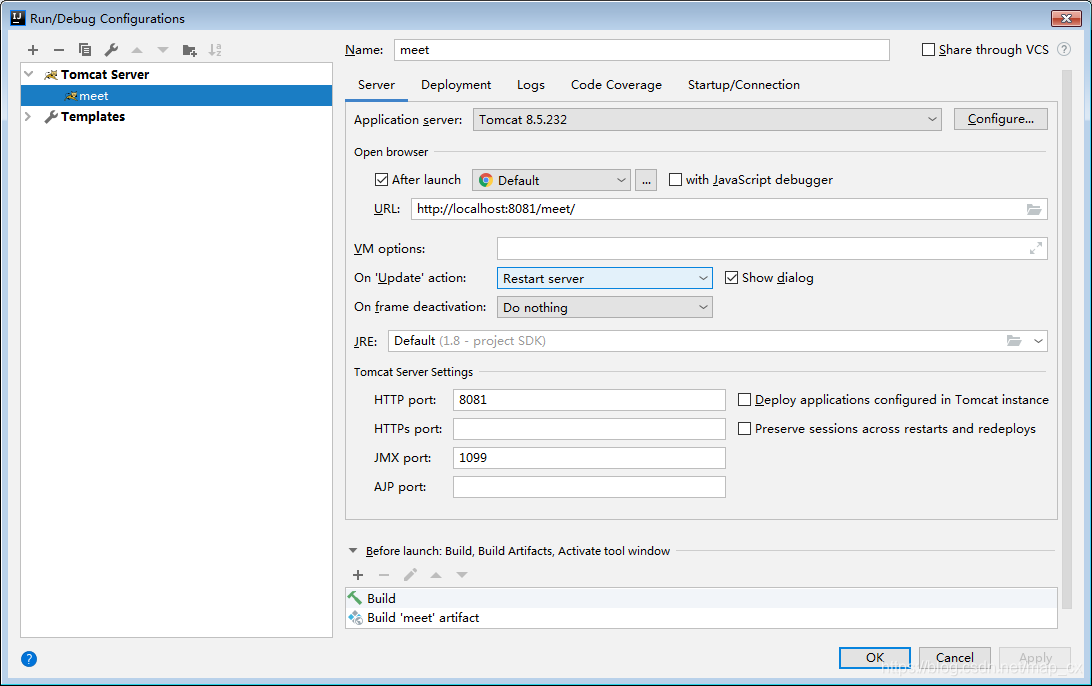1092x686 pixels.
Task: Open edit templates wrench icon in toolbar
Action: click(x=111, y=50)
